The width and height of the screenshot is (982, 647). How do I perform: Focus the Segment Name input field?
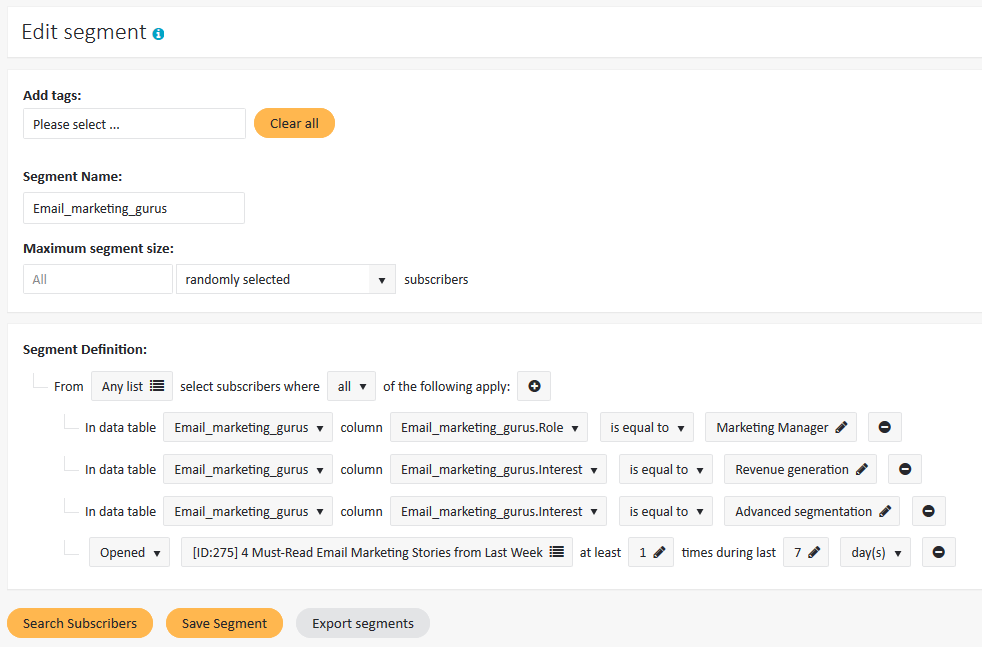point(134,208)
